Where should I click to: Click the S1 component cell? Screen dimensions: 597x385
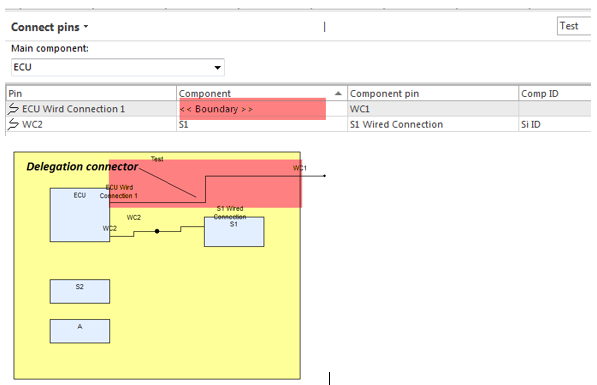[x=262, y=124]
